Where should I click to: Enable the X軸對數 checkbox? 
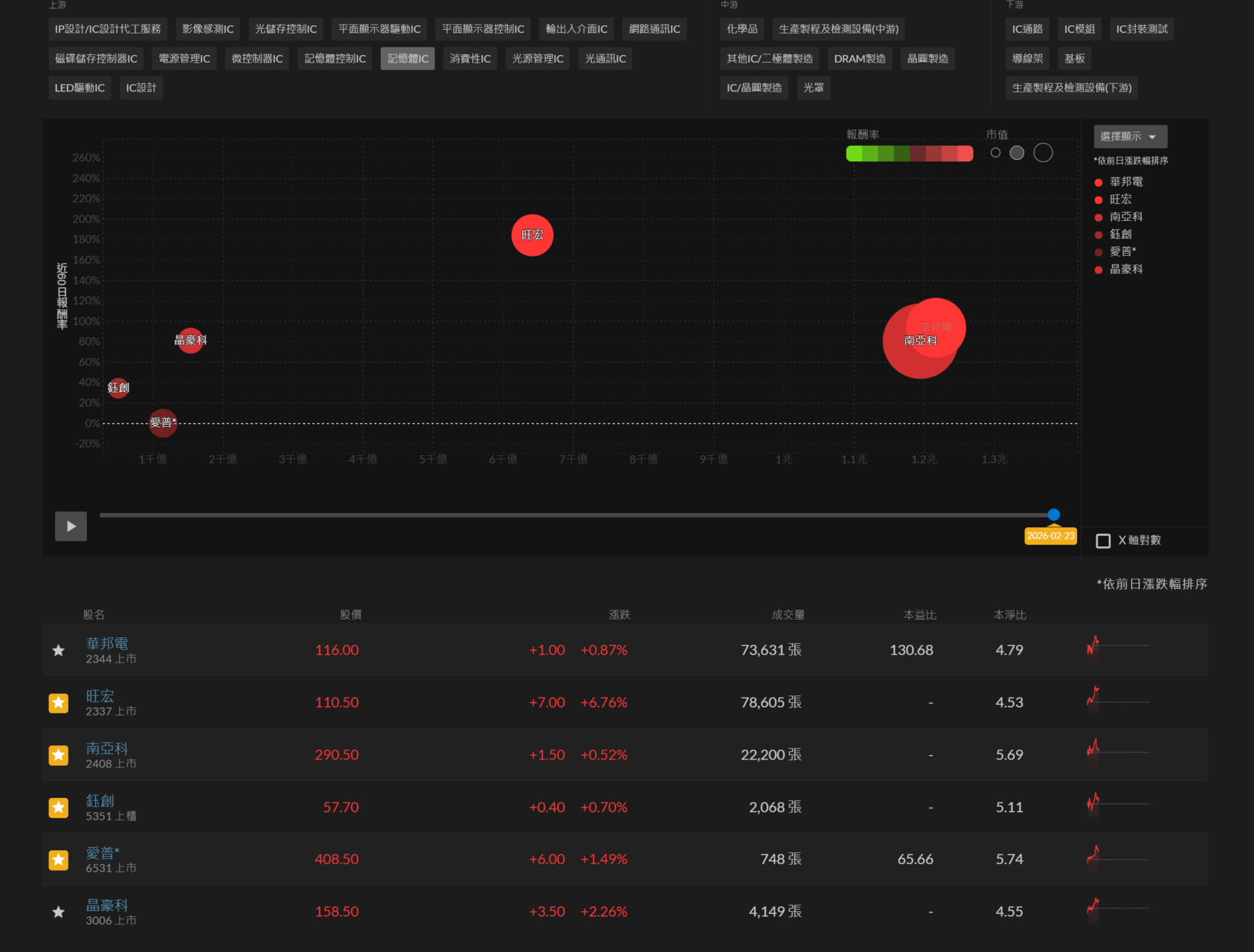[1104, 541]
